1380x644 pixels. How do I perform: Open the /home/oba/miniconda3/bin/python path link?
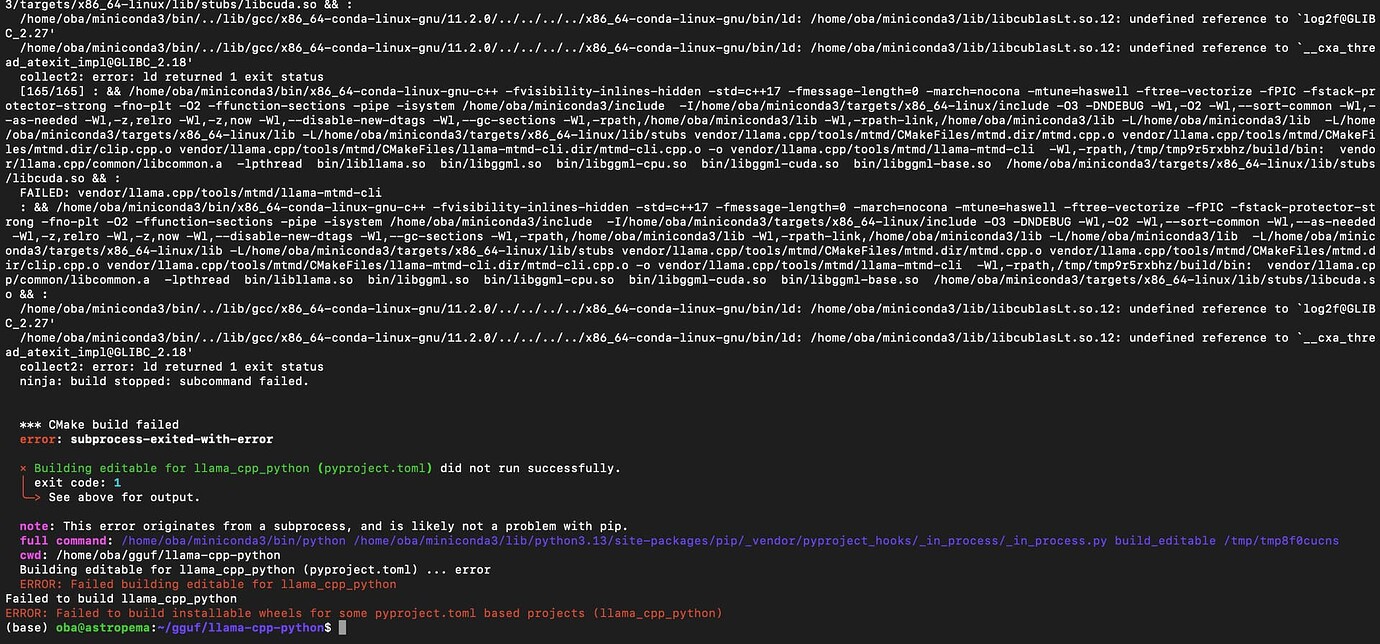233,541
